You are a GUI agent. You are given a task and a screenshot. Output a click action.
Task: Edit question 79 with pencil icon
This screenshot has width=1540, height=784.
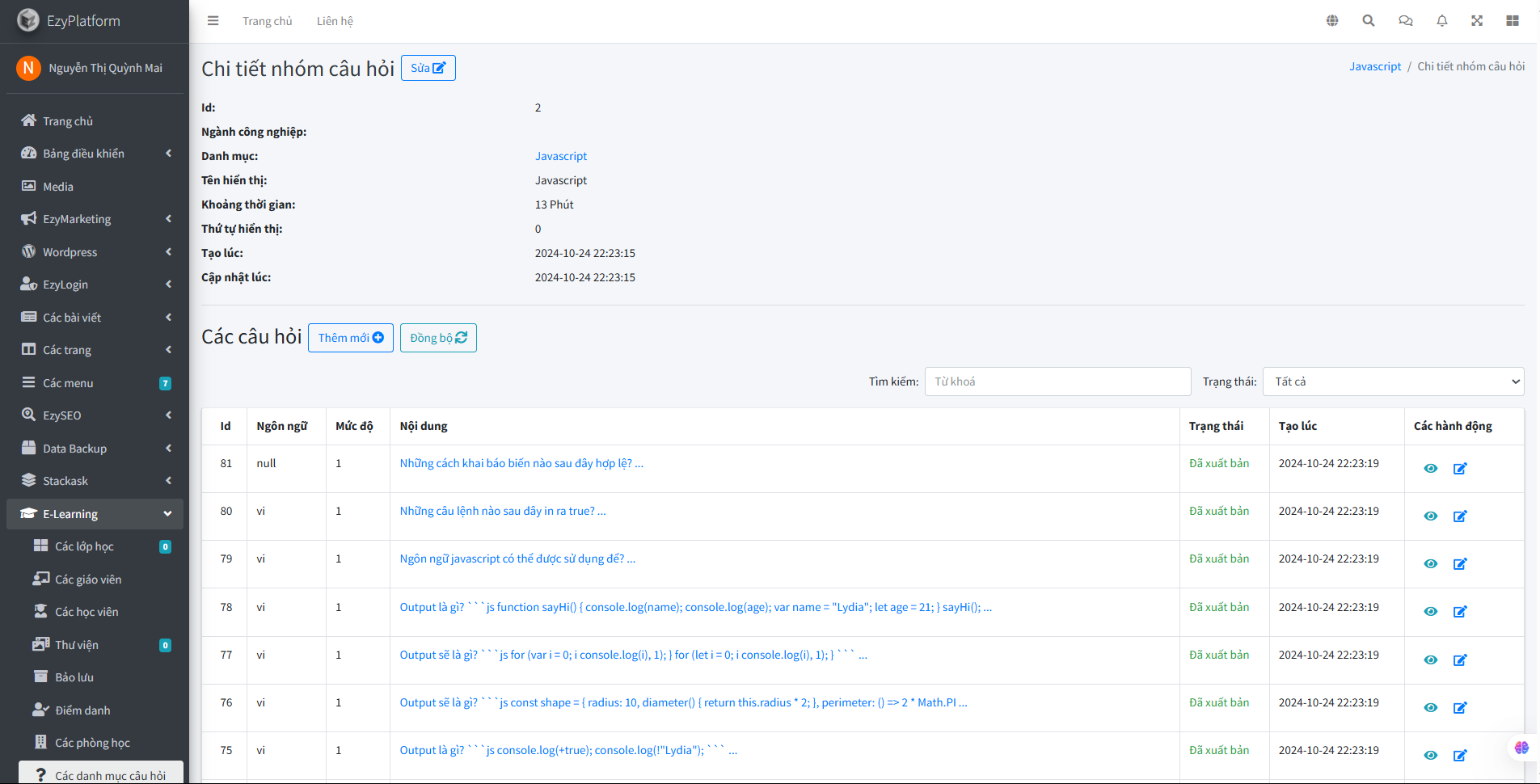(x=1460, y=564)
